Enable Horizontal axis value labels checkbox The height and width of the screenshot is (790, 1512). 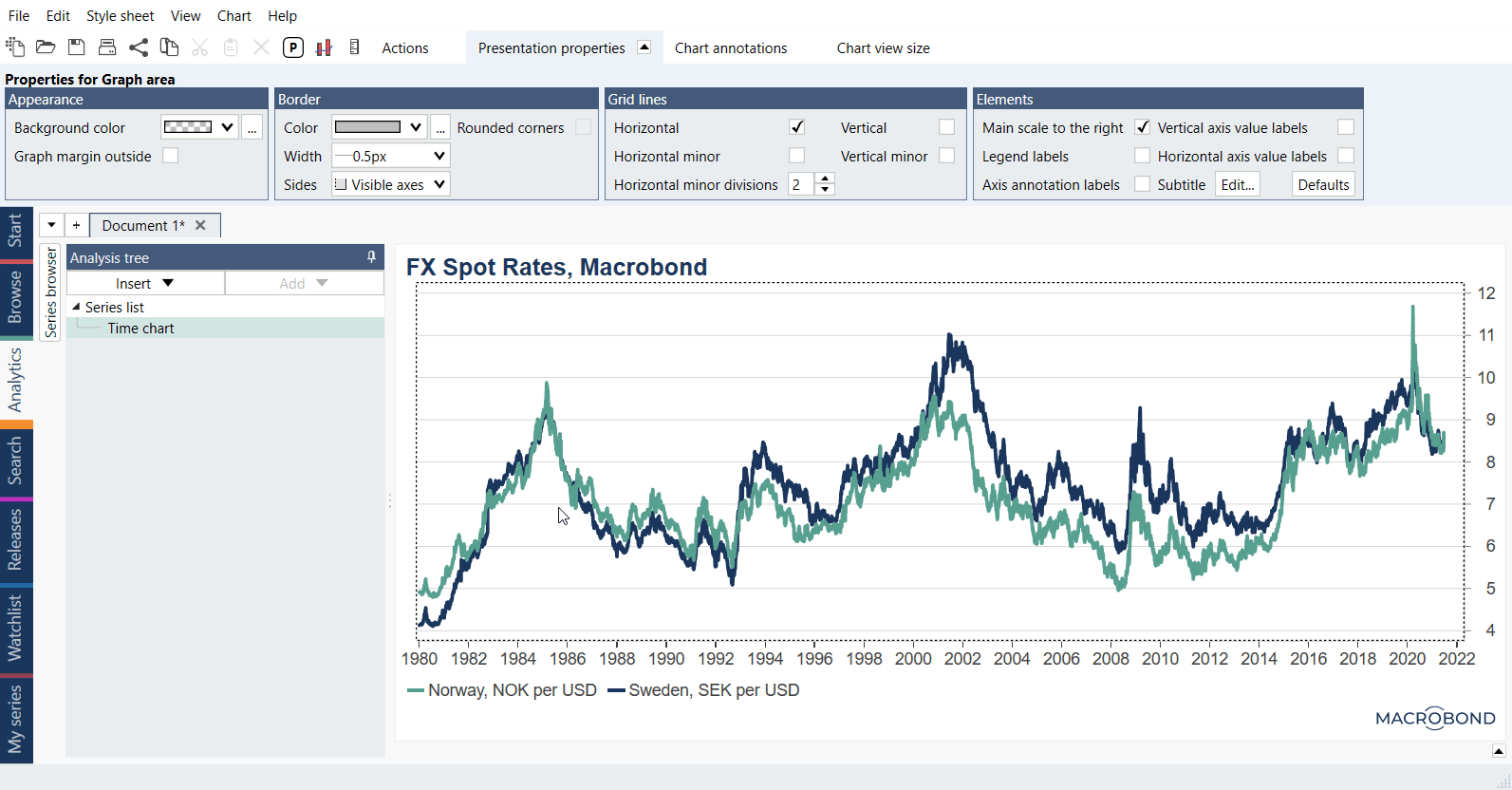point(1346,156)
